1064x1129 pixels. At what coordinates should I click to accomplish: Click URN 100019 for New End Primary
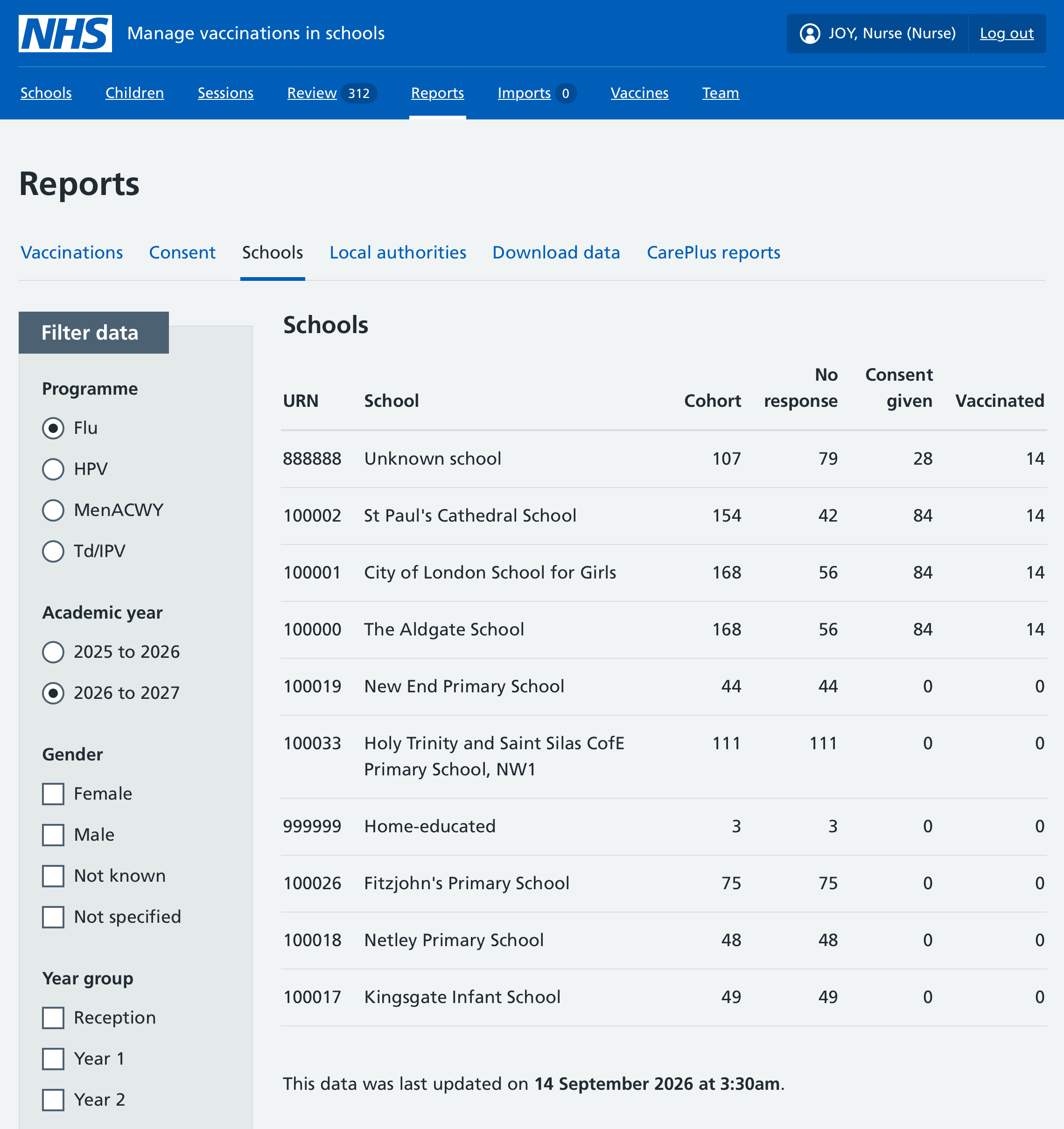point(313,686)
